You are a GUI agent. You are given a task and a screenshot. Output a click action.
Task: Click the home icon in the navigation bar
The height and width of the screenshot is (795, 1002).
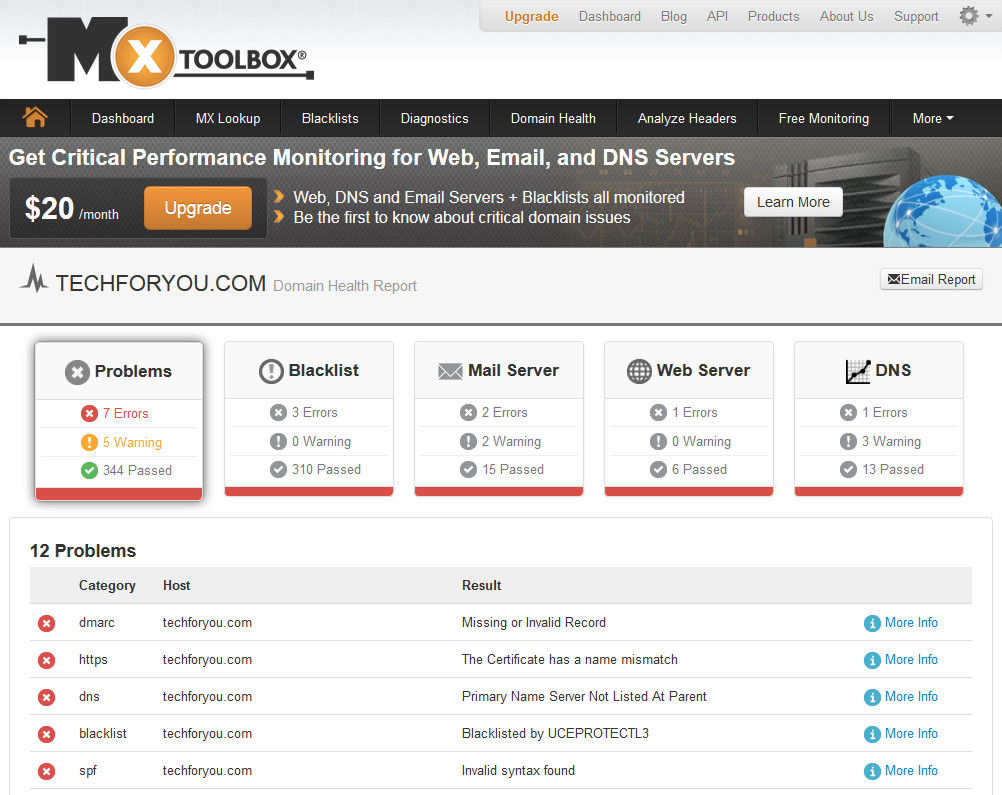point(35,118)
